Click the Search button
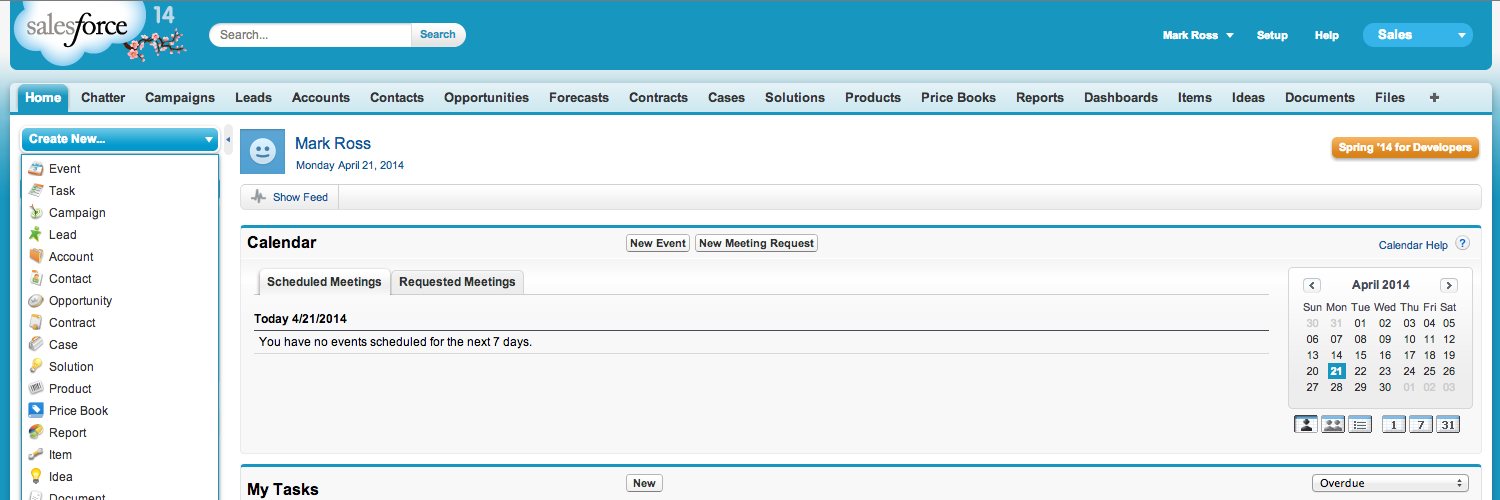1500x500 pixels. coord(438,34)
